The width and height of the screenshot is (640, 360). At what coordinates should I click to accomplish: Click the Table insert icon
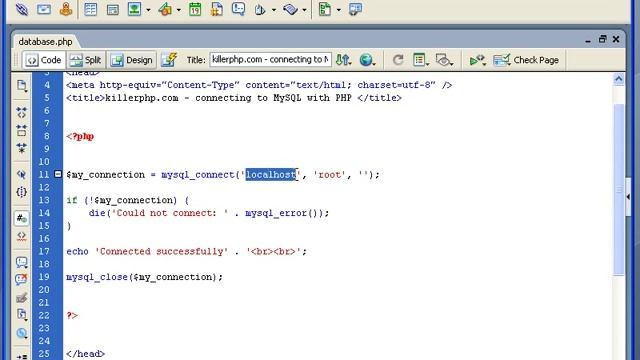coord(90,9)
